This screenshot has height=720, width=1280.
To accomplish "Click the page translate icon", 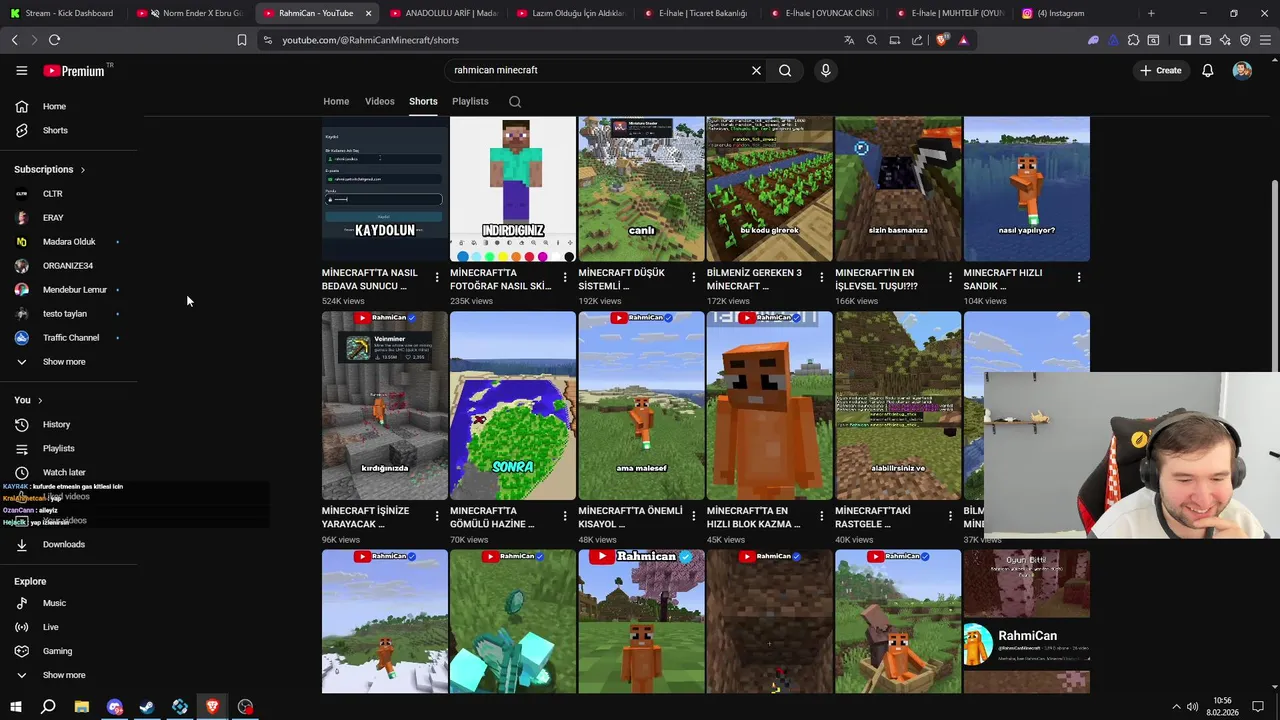I will pyautogui.click(x=849, y=40).
